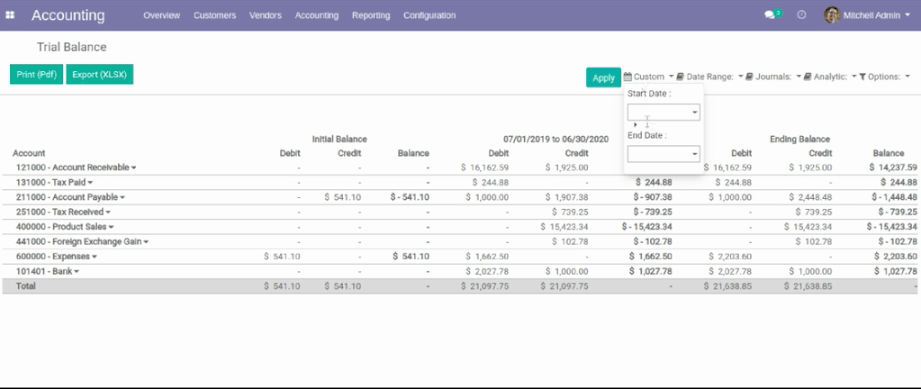The width and height of the screenshot is (921, 389).
Task: Open the Options filter dropdown
Action: click(884, 76)
